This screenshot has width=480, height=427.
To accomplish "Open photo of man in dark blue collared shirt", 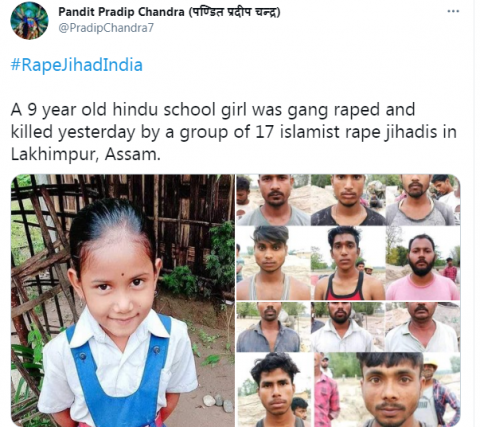I will 273,327.
